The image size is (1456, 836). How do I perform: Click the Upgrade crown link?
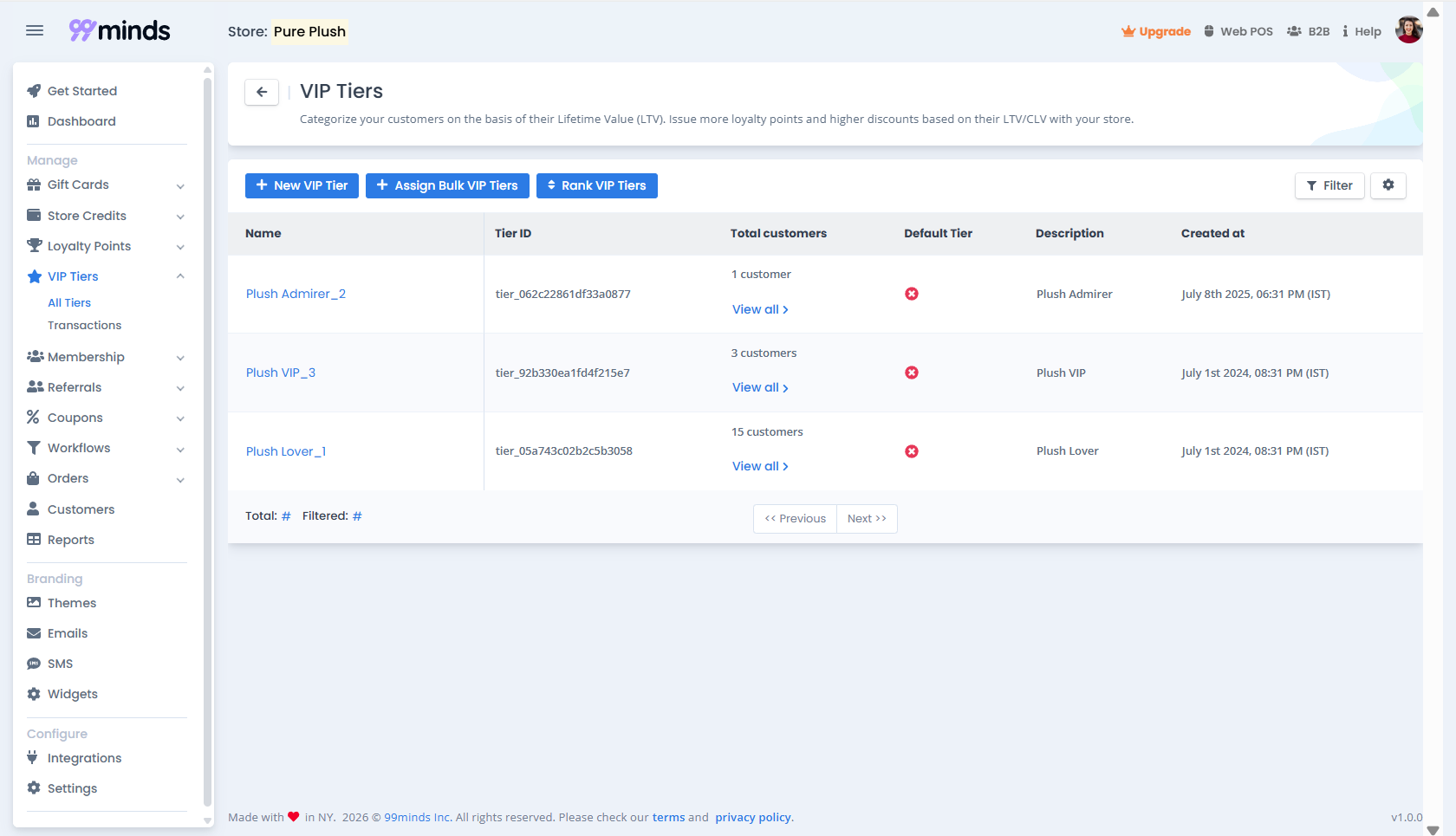[1156, 31]
